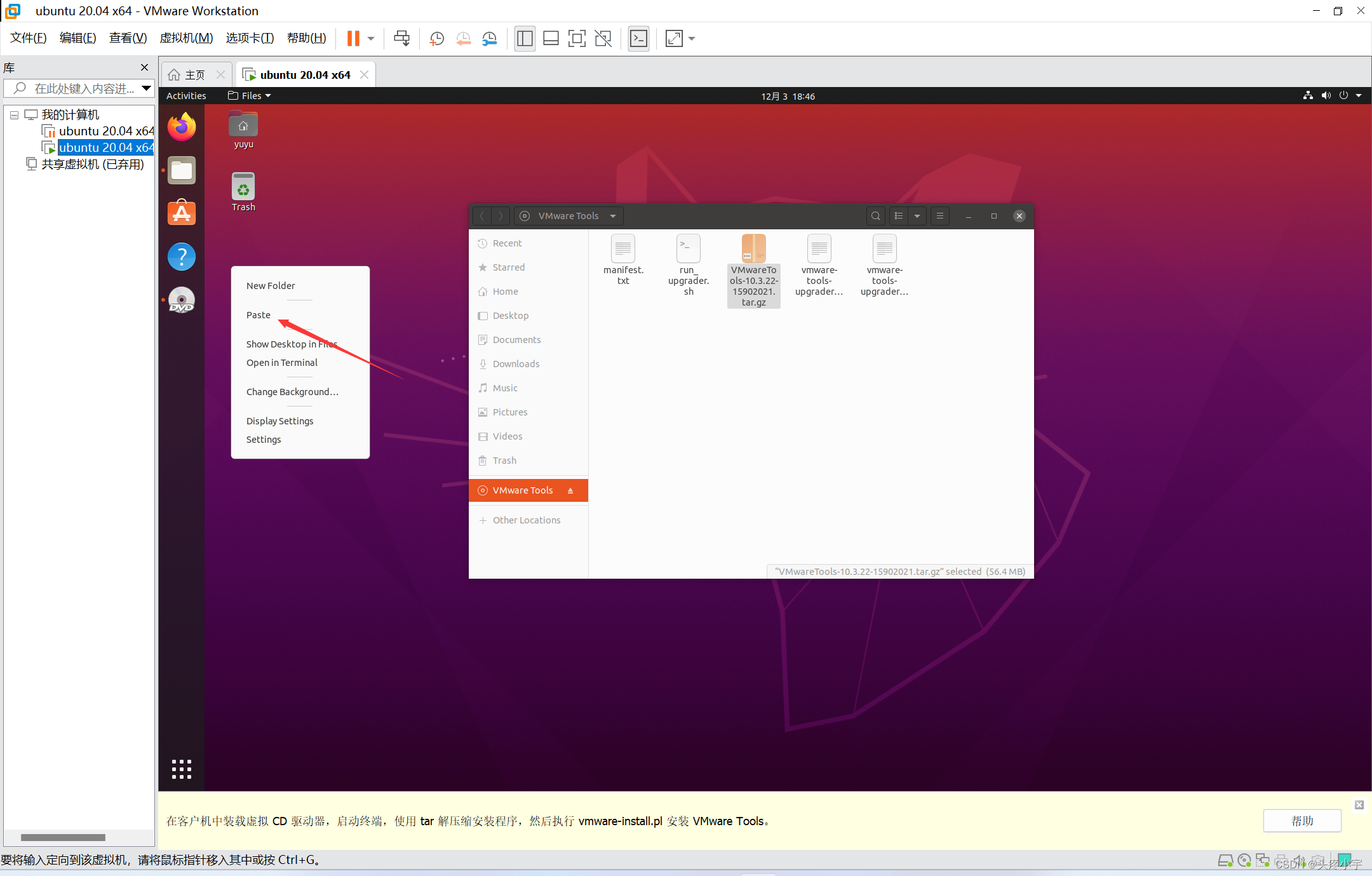Collapse the 我的计算机 tree node

[x=14, y=115]
